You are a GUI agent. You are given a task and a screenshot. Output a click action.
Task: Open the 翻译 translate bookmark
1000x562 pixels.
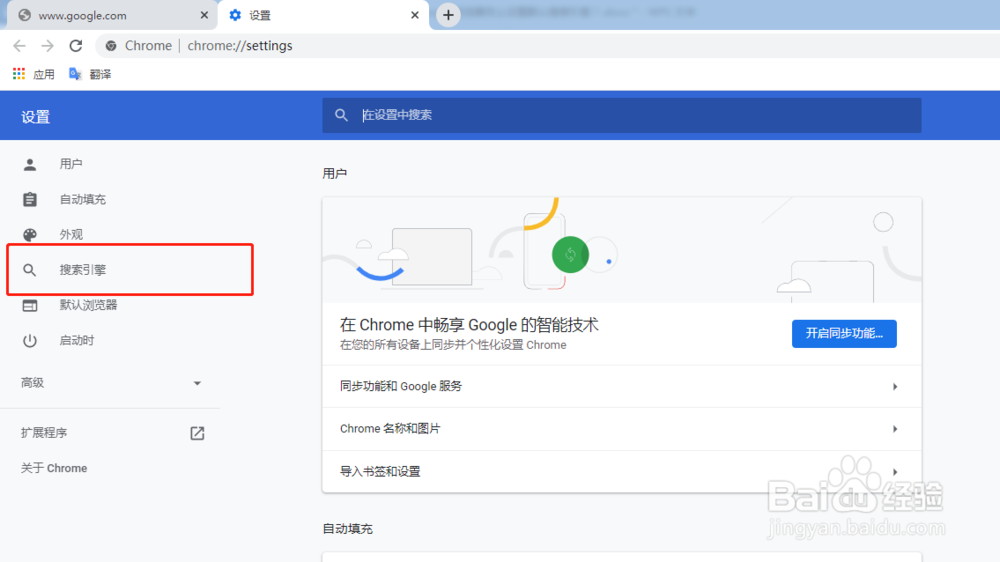(x=90, y=75)
